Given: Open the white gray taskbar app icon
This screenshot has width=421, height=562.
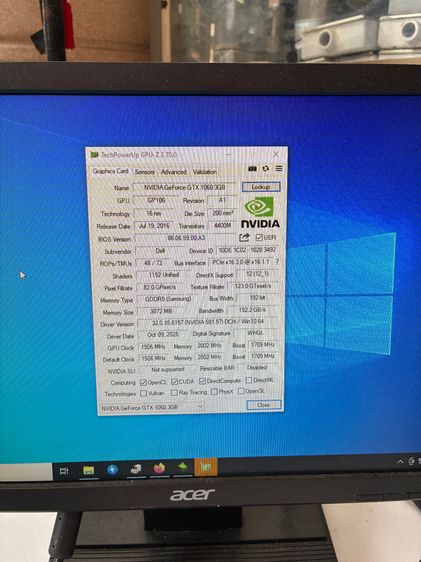Looking at the screenshot, I should click(136, 469).
